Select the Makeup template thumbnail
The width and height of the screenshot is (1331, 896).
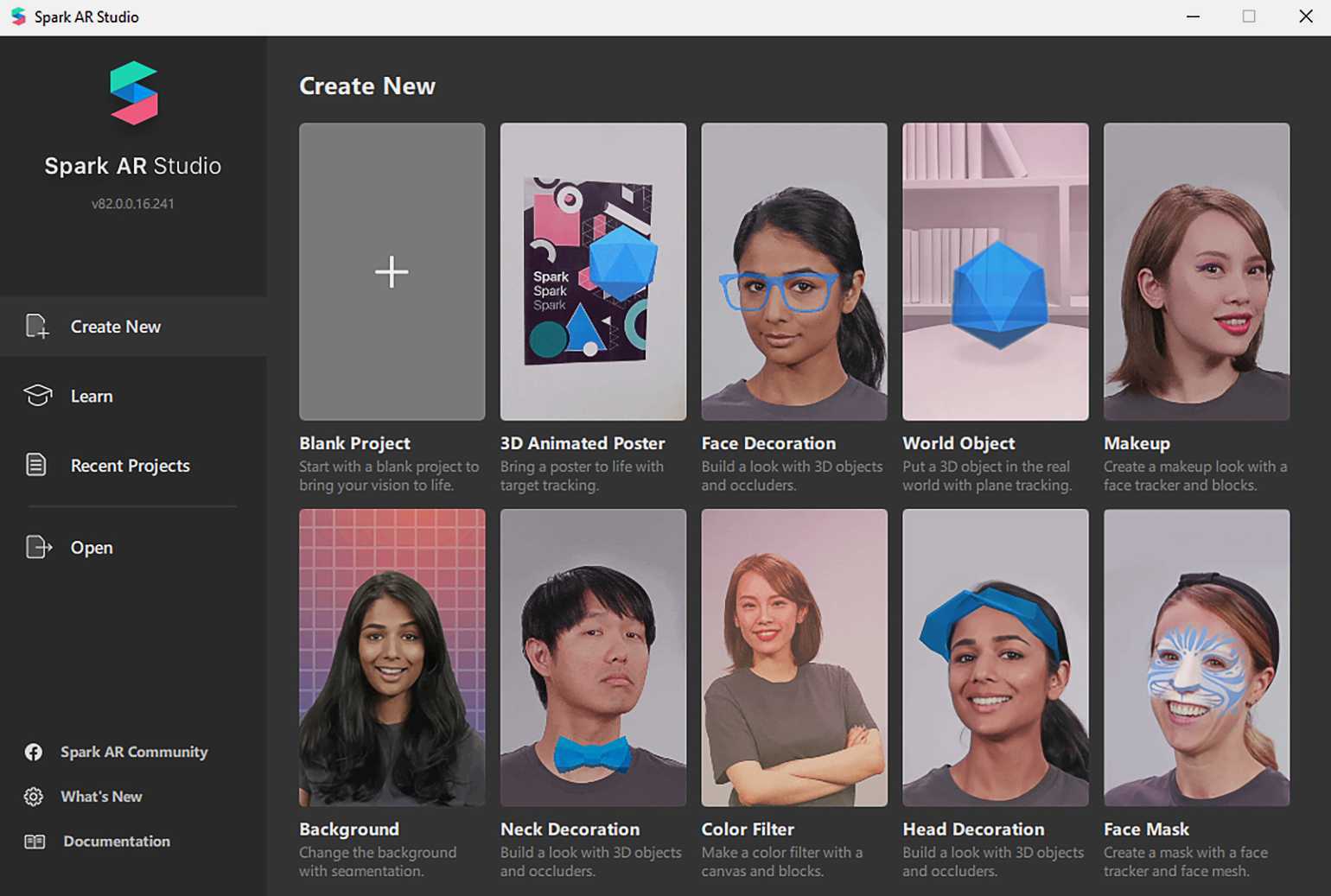click(x=1197, y=271)
